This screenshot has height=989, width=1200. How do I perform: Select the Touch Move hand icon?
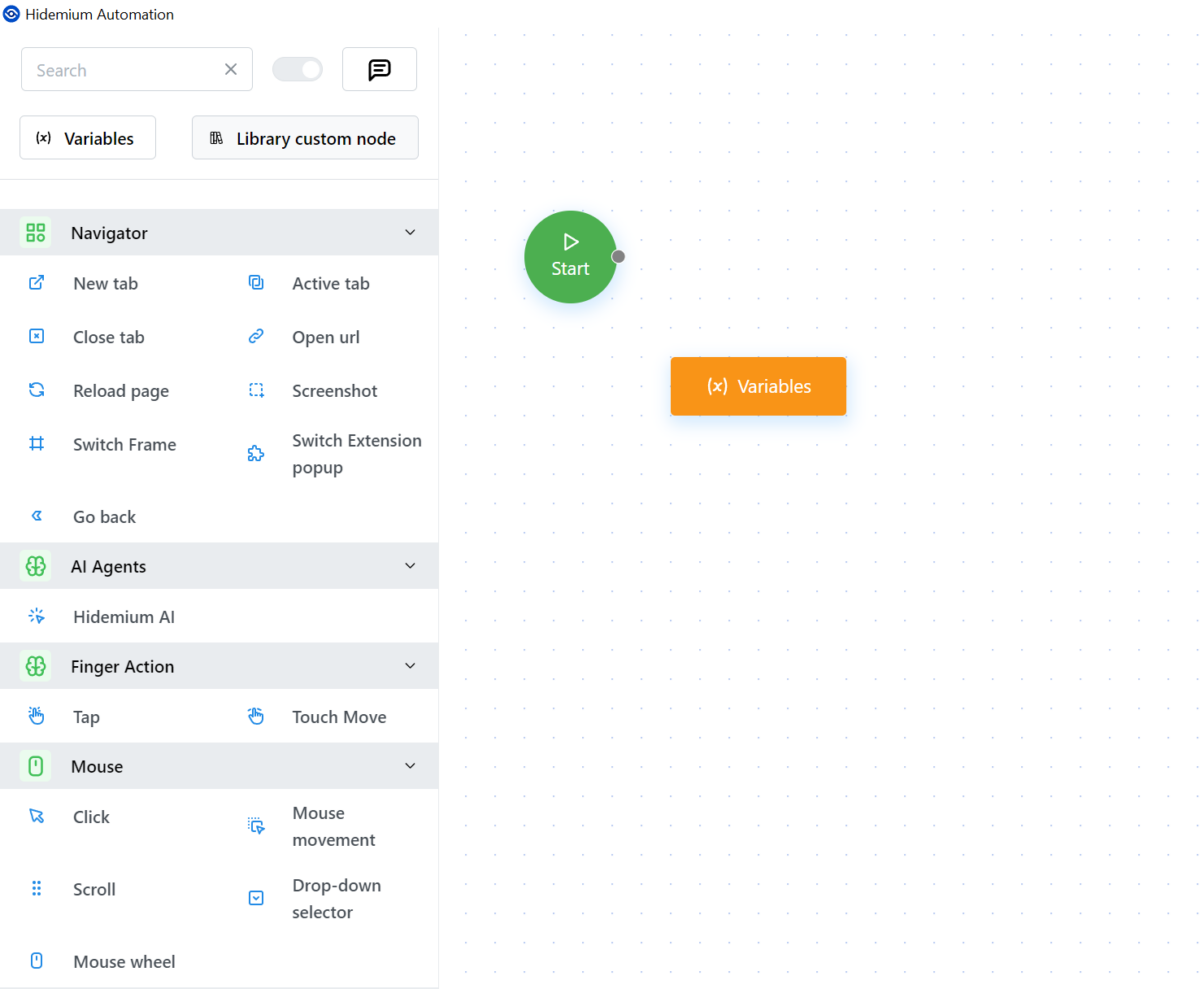coord(256,716)
